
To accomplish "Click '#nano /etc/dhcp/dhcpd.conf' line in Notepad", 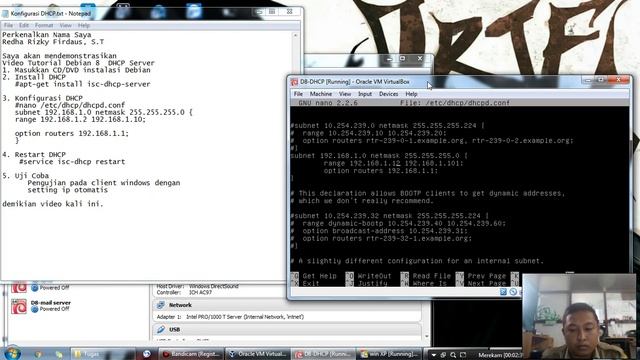I will point(70,105).
